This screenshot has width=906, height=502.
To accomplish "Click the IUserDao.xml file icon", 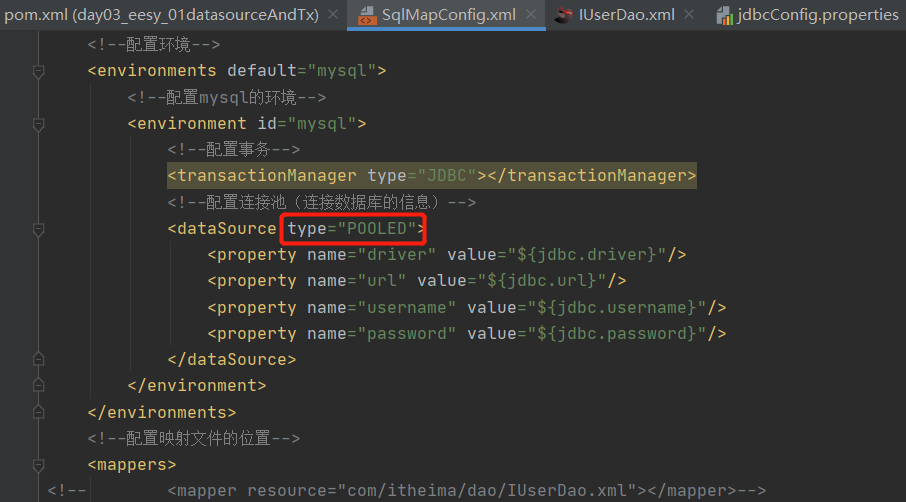I will [563, 15].
